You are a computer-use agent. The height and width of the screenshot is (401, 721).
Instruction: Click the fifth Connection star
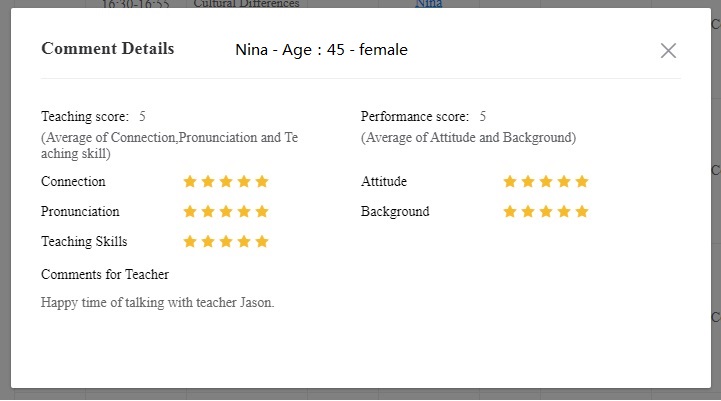[262, 182]
